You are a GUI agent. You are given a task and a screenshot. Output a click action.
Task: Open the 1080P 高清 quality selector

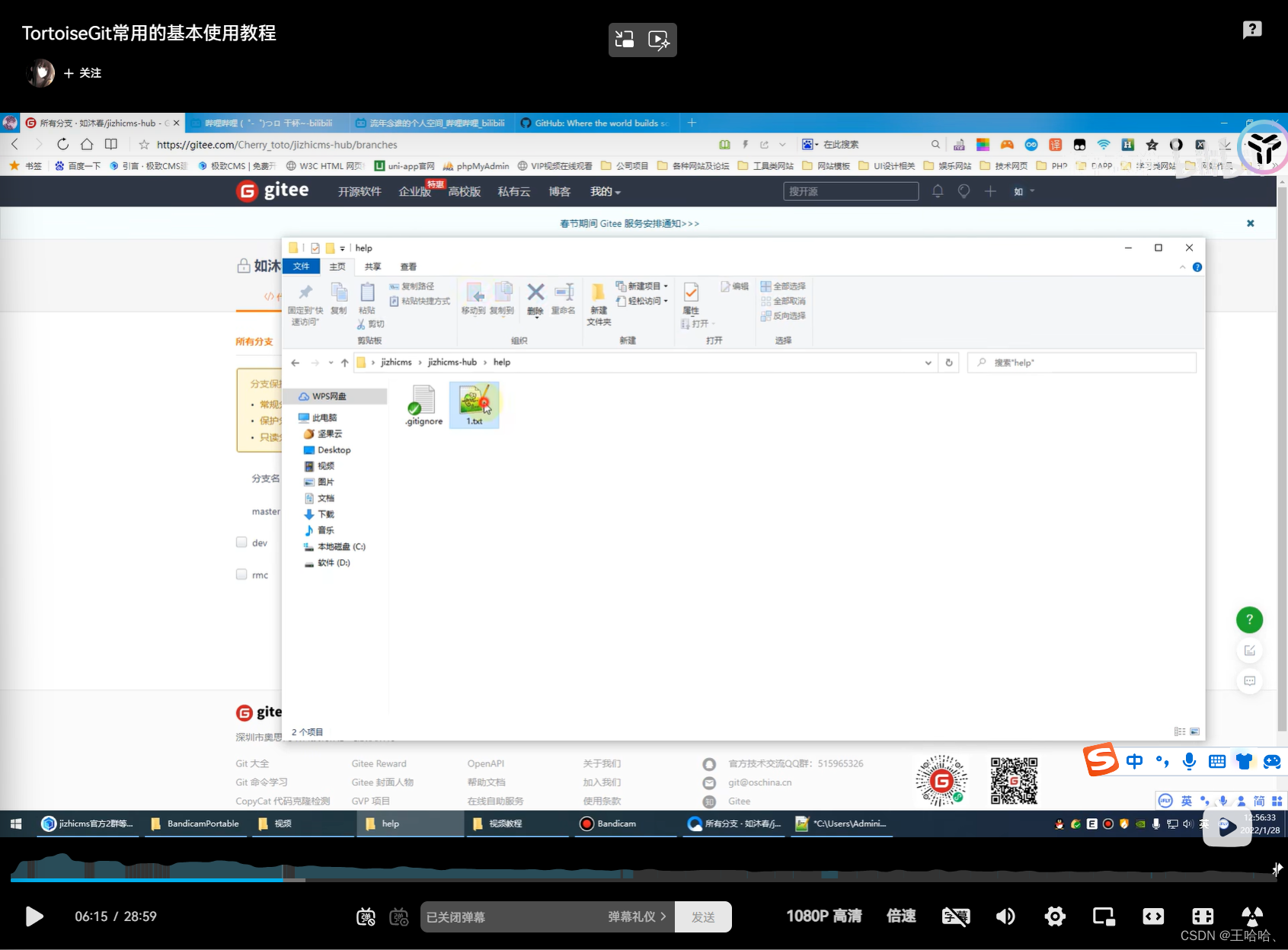tap(823, 916)
